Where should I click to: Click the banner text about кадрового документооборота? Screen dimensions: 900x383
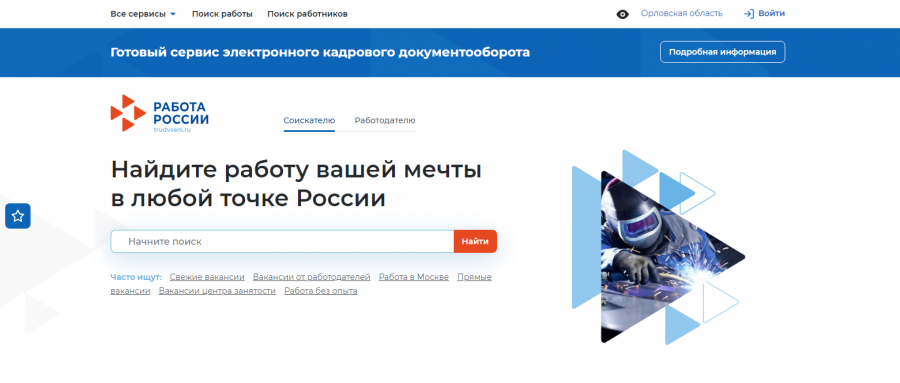(x=320, y=52)
